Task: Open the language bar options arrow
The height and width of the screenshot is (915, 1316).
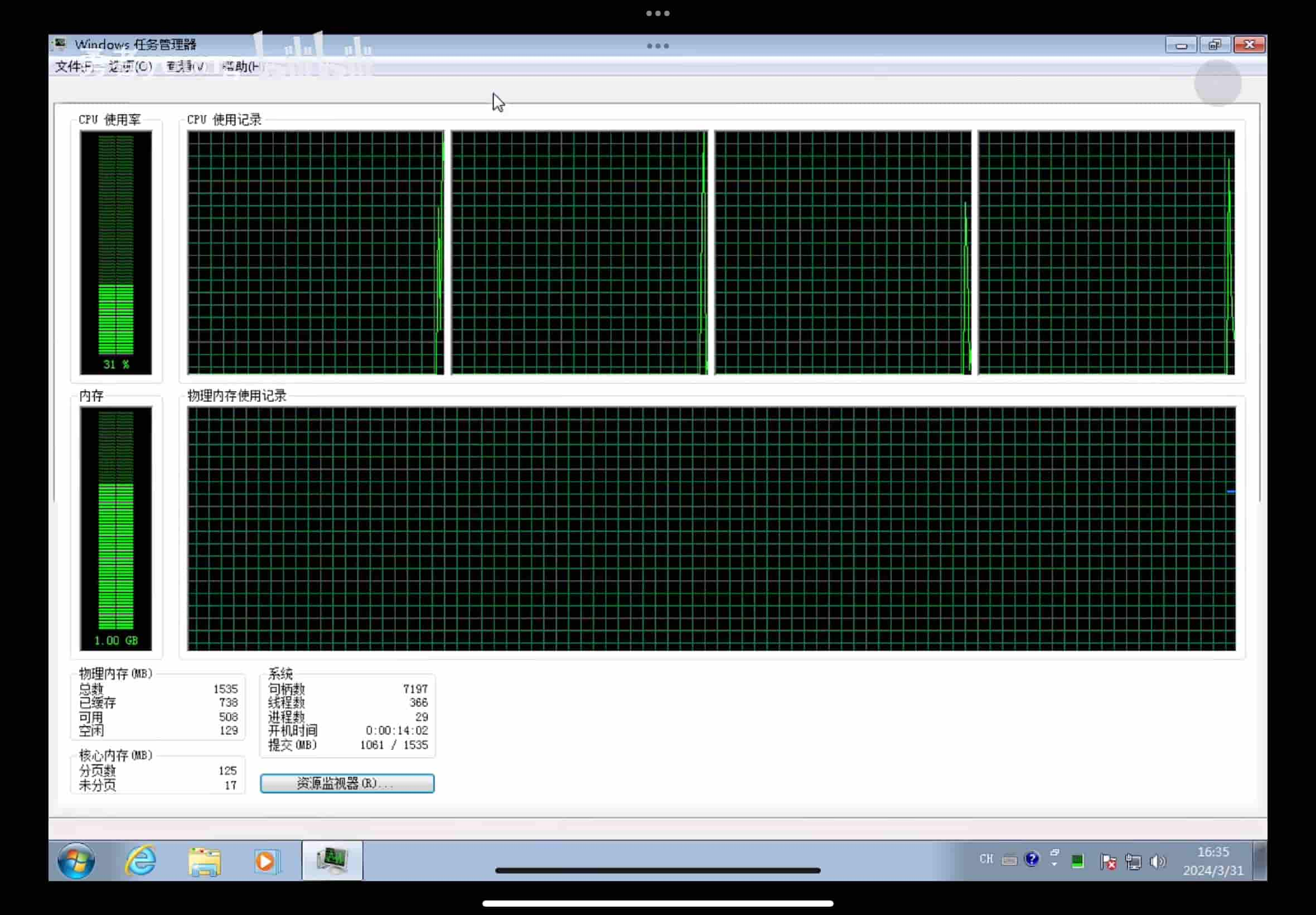Action: [x=1054, y=865]
